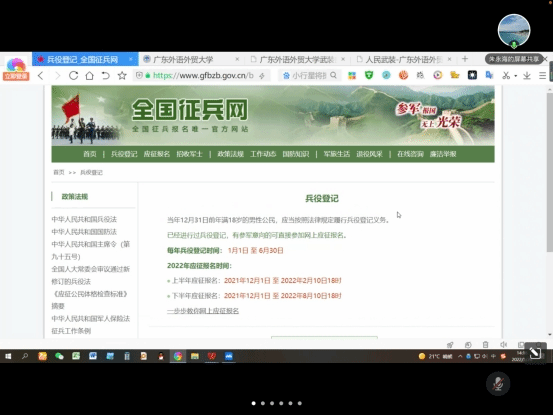Click the annotation pencil button
This screenshot has height=415, width=553.
tap(535, 352)
